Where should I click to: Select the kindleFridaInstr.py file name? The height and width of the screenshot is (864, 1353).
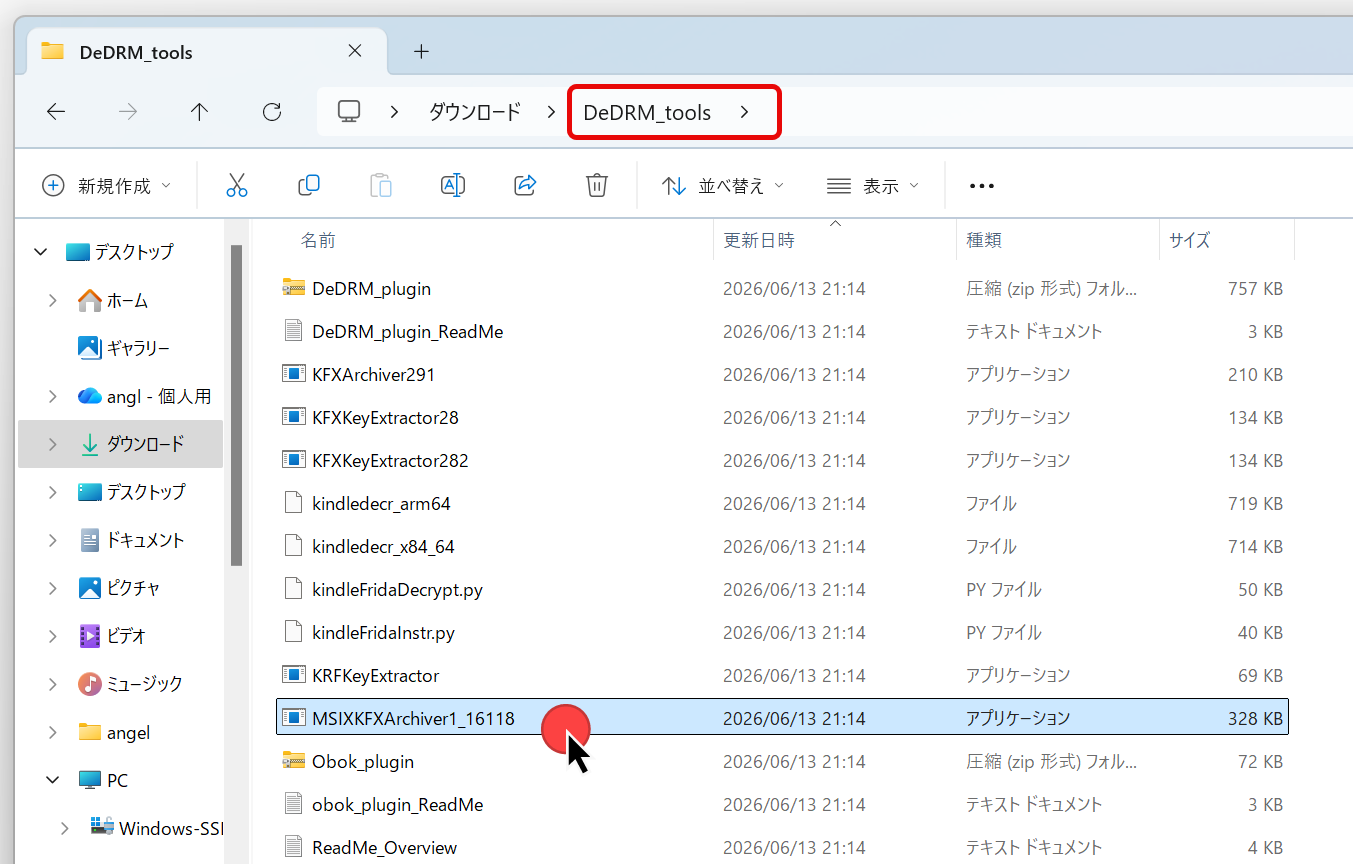click(383, 632)
